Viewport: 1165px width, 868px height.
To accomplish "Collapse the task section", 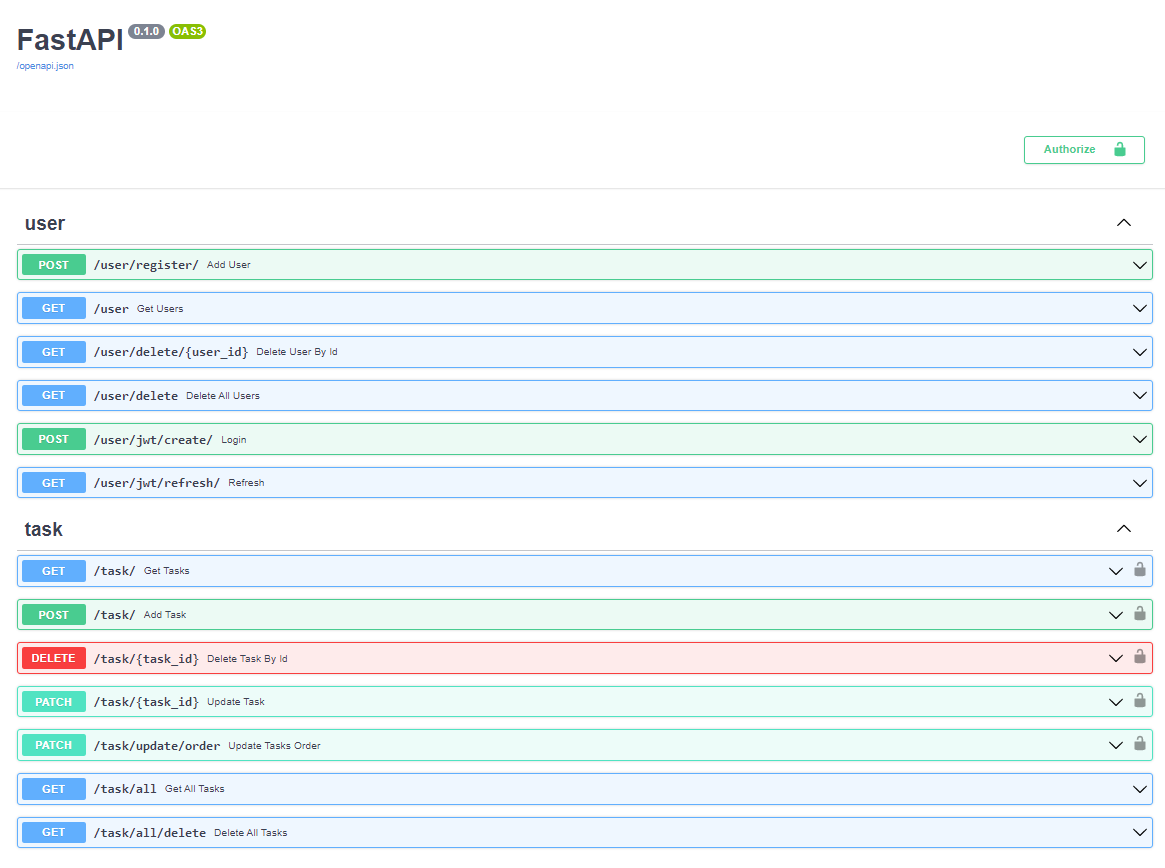I will click(1123, 529).
